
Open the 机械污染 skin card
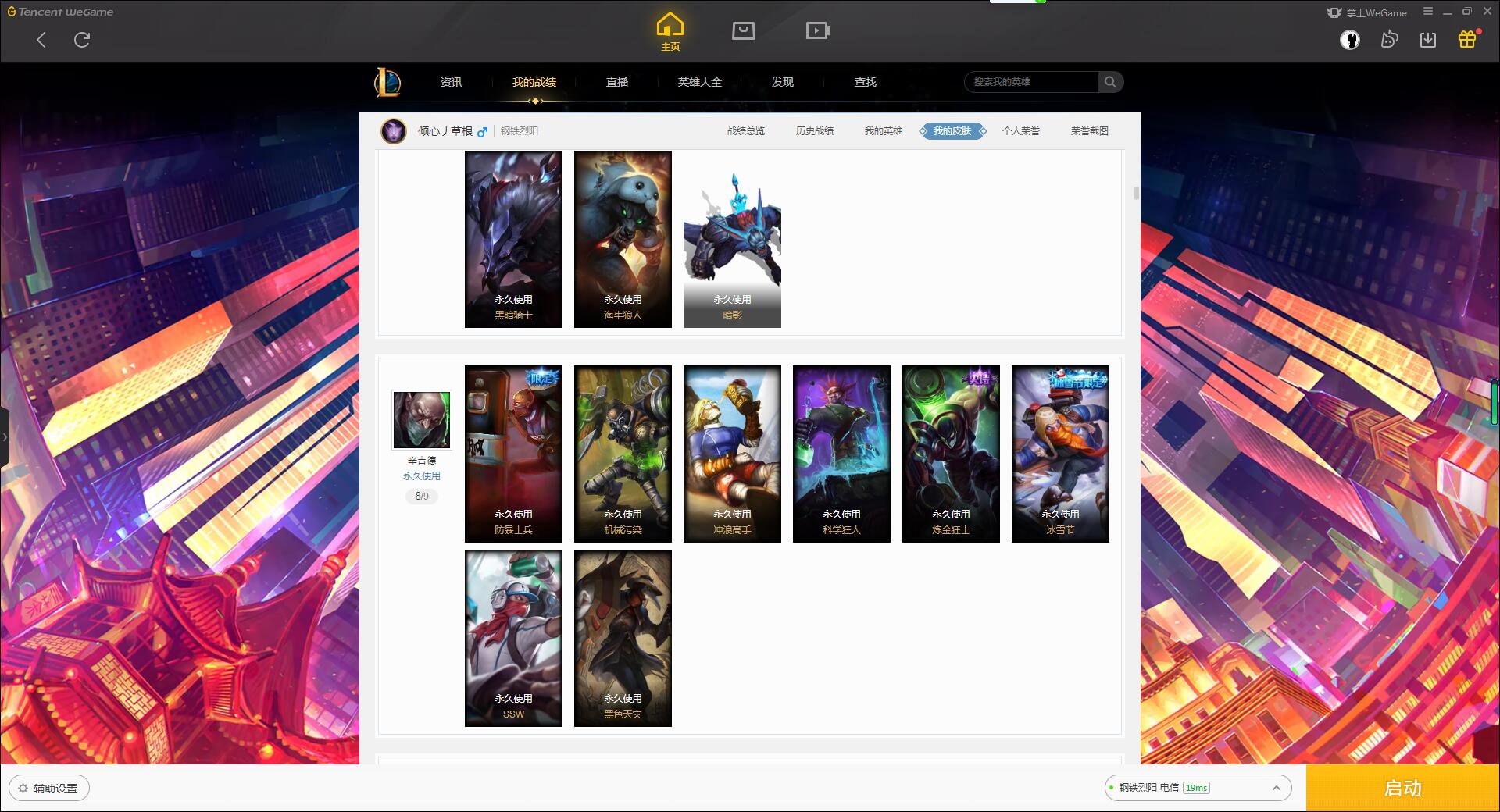click(623, 454)
